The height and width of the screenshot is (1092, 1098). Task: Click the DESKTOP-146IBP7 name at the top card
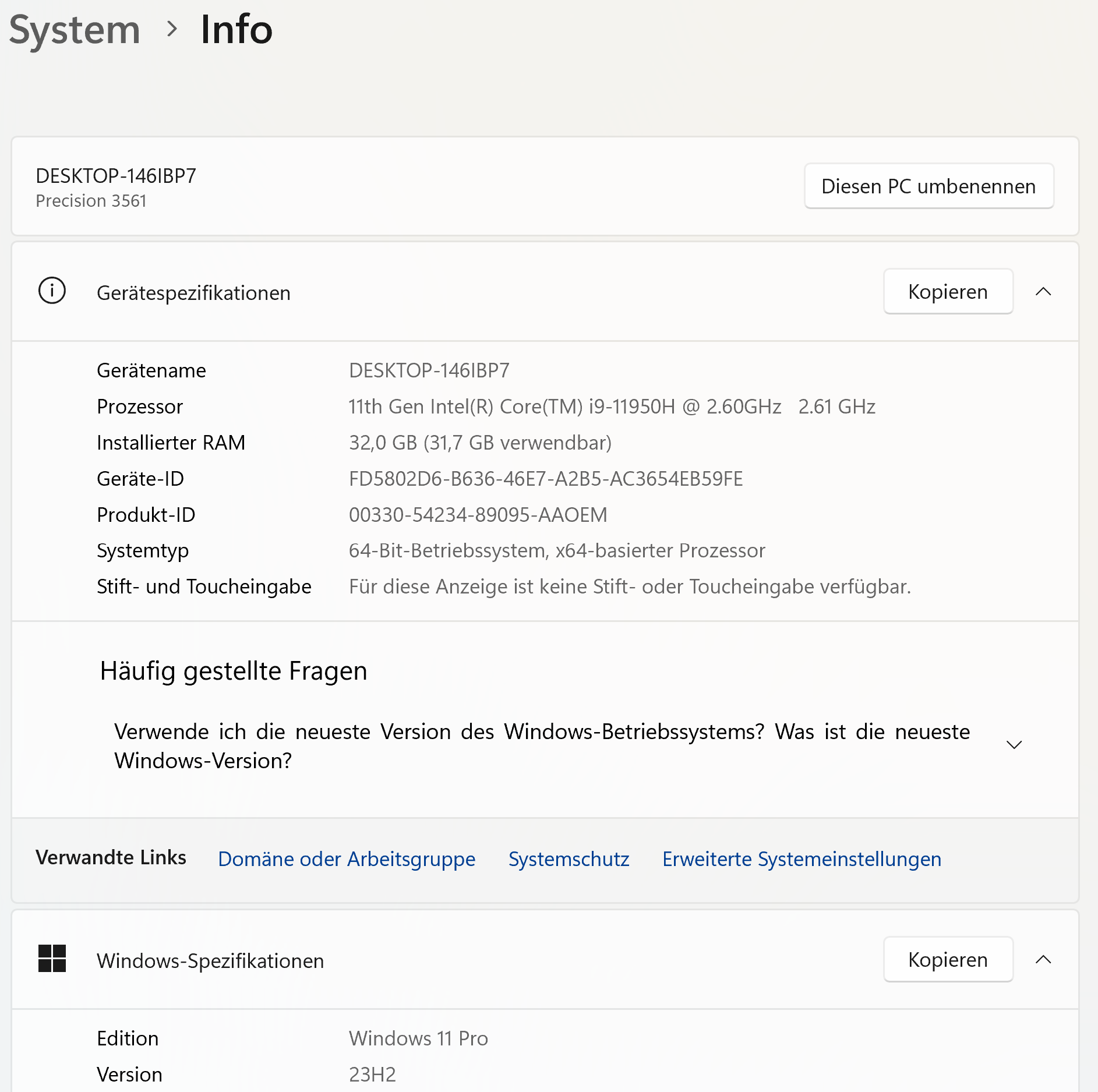(x=116, y=176)
